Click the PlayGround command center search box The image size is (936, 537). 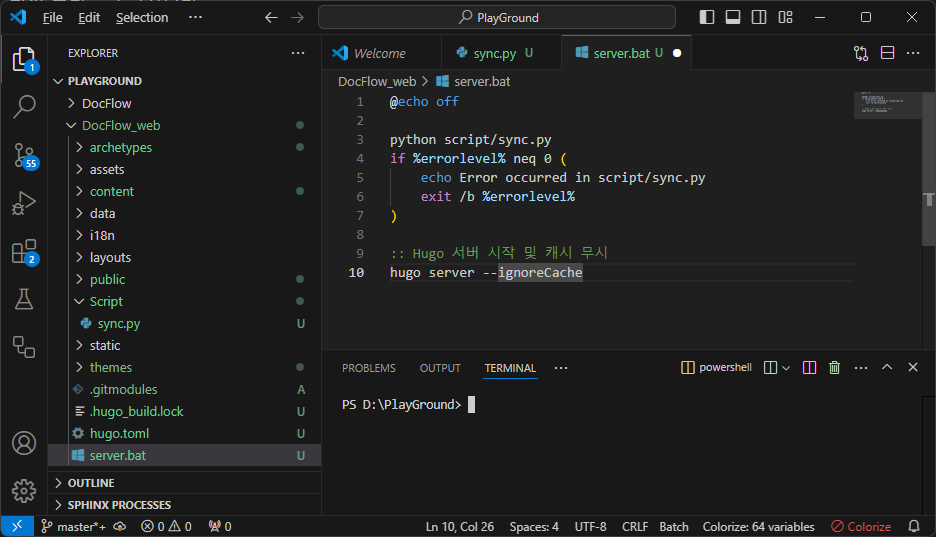[x=497, y=17]
